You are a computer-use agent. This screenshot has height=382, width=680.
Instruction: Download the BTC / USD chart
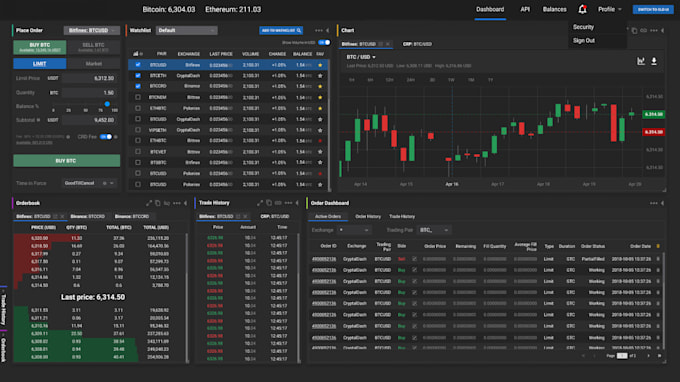654,62
